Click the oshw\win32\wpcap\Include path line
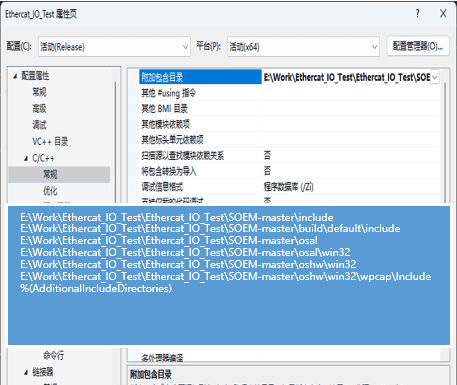 click(x=225, y=276)
